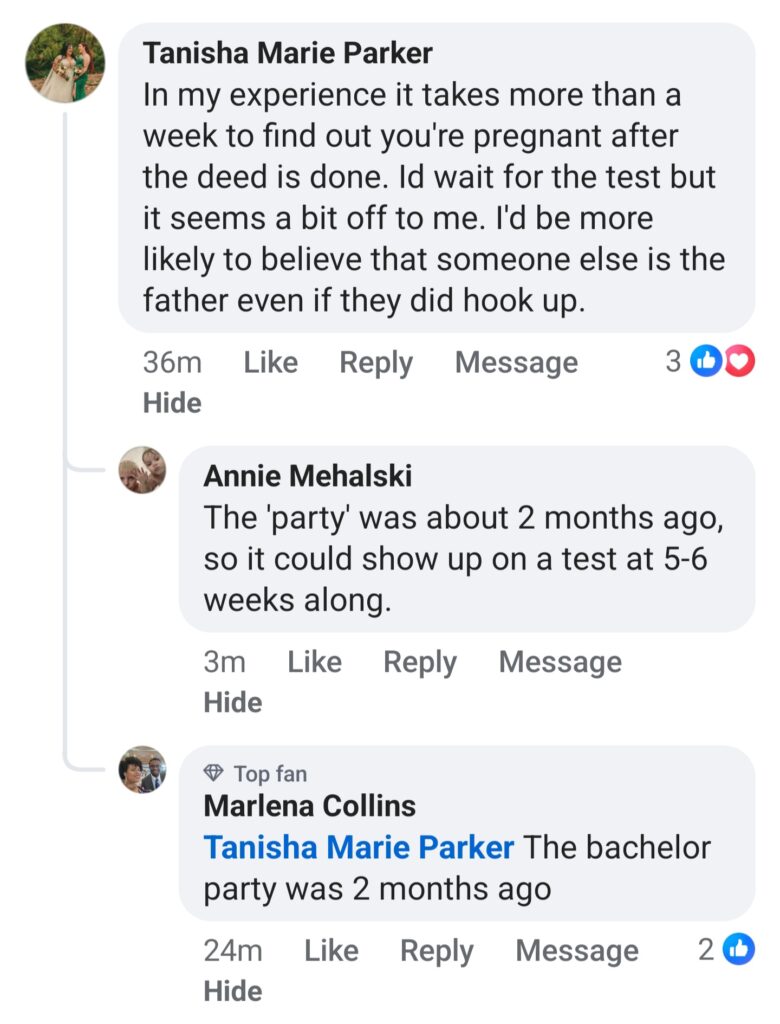Reply to Tanisha Marie Parker's comment

point(376,362)
